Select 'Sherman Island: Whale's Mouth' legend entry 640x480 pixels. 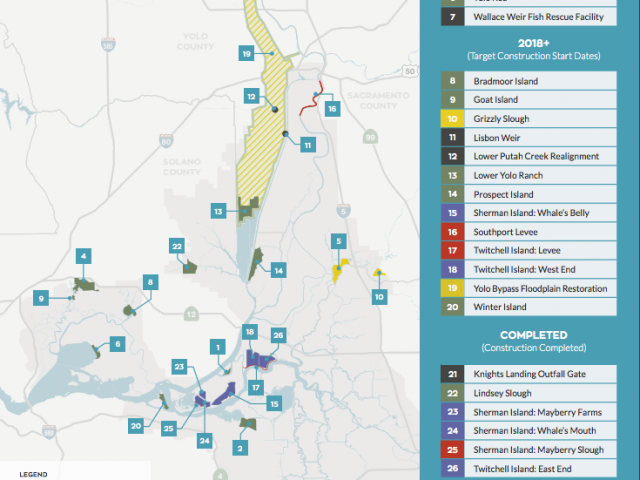pyautogui.click(x=529, y=431)
